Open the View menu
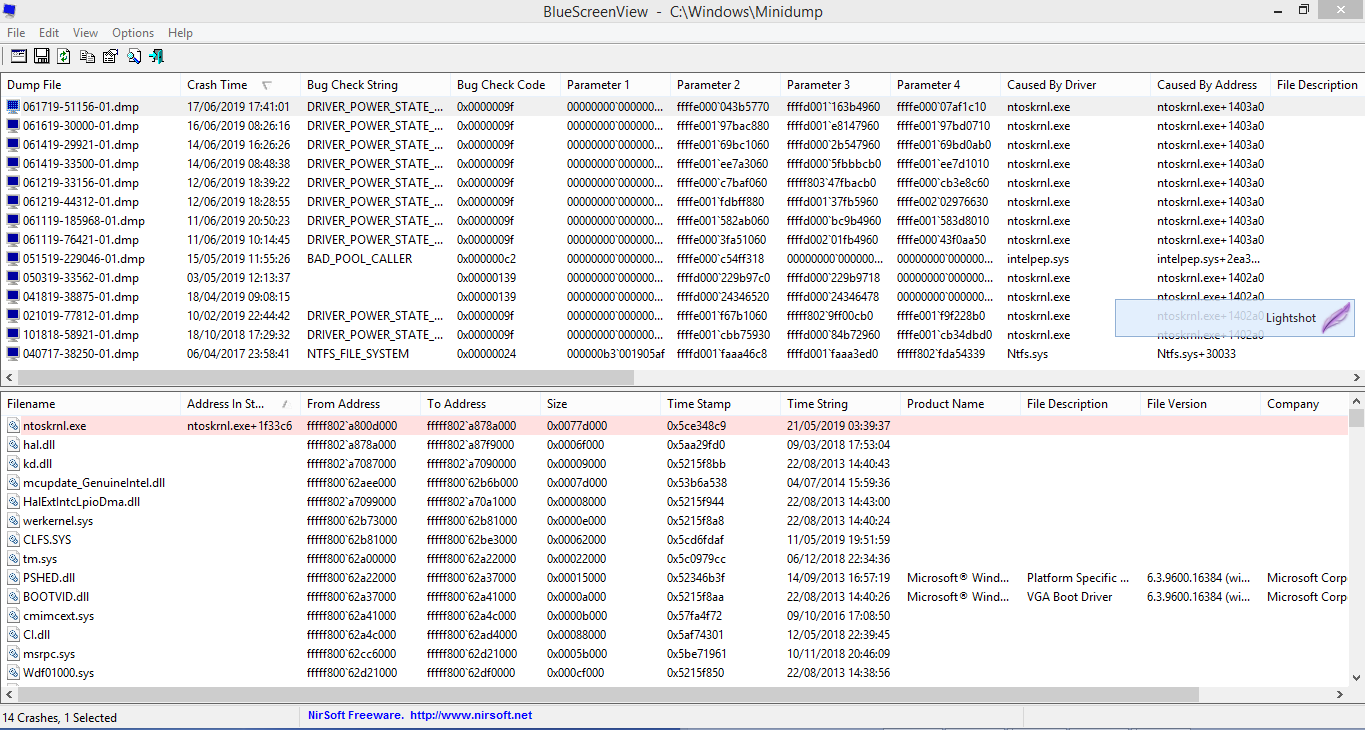This screenshot has width=1365, height=730. click(x=86, y=33)
